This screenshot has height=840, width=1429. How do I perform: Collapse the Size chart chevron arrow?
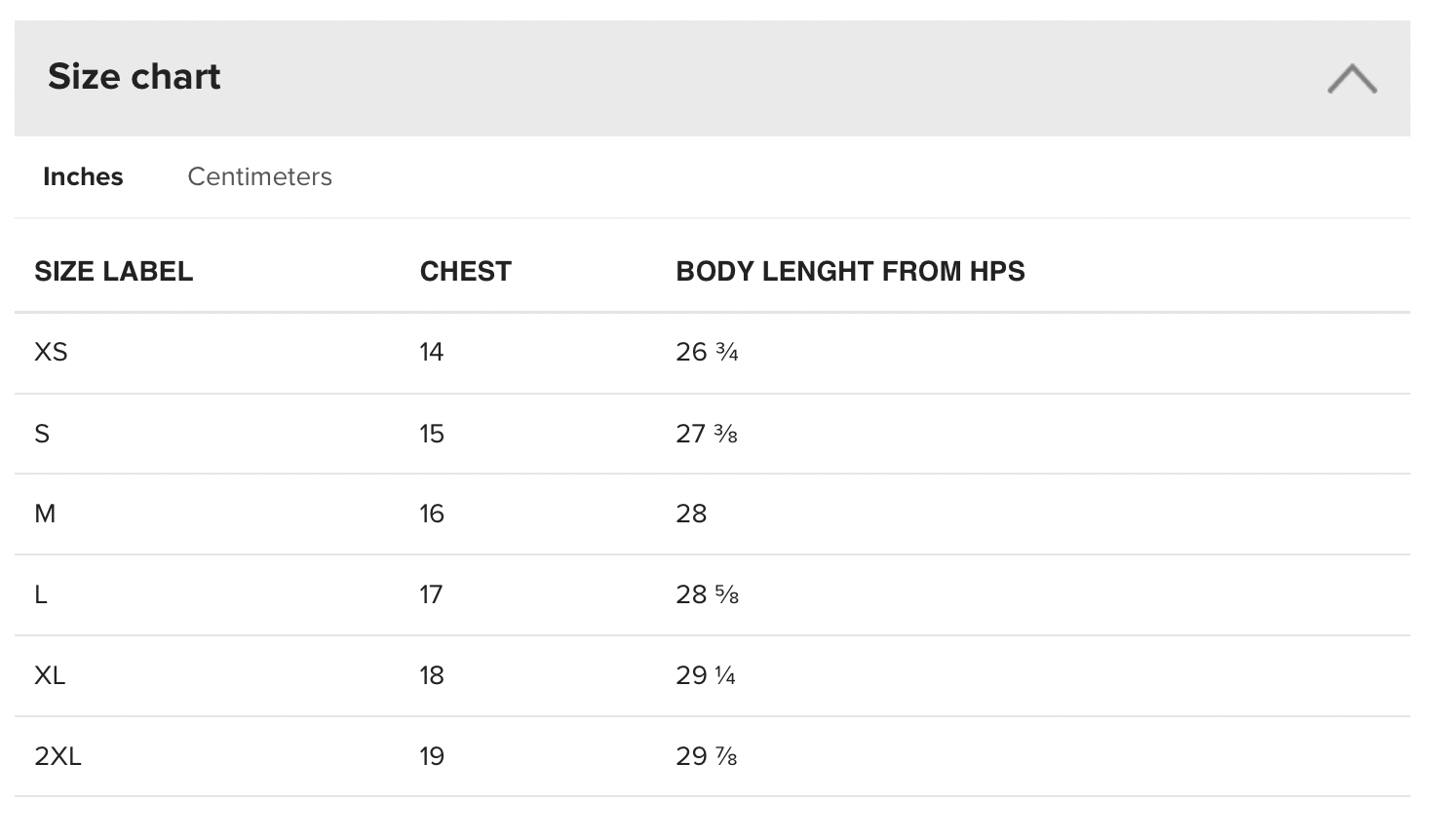[x=1351, y=78]
